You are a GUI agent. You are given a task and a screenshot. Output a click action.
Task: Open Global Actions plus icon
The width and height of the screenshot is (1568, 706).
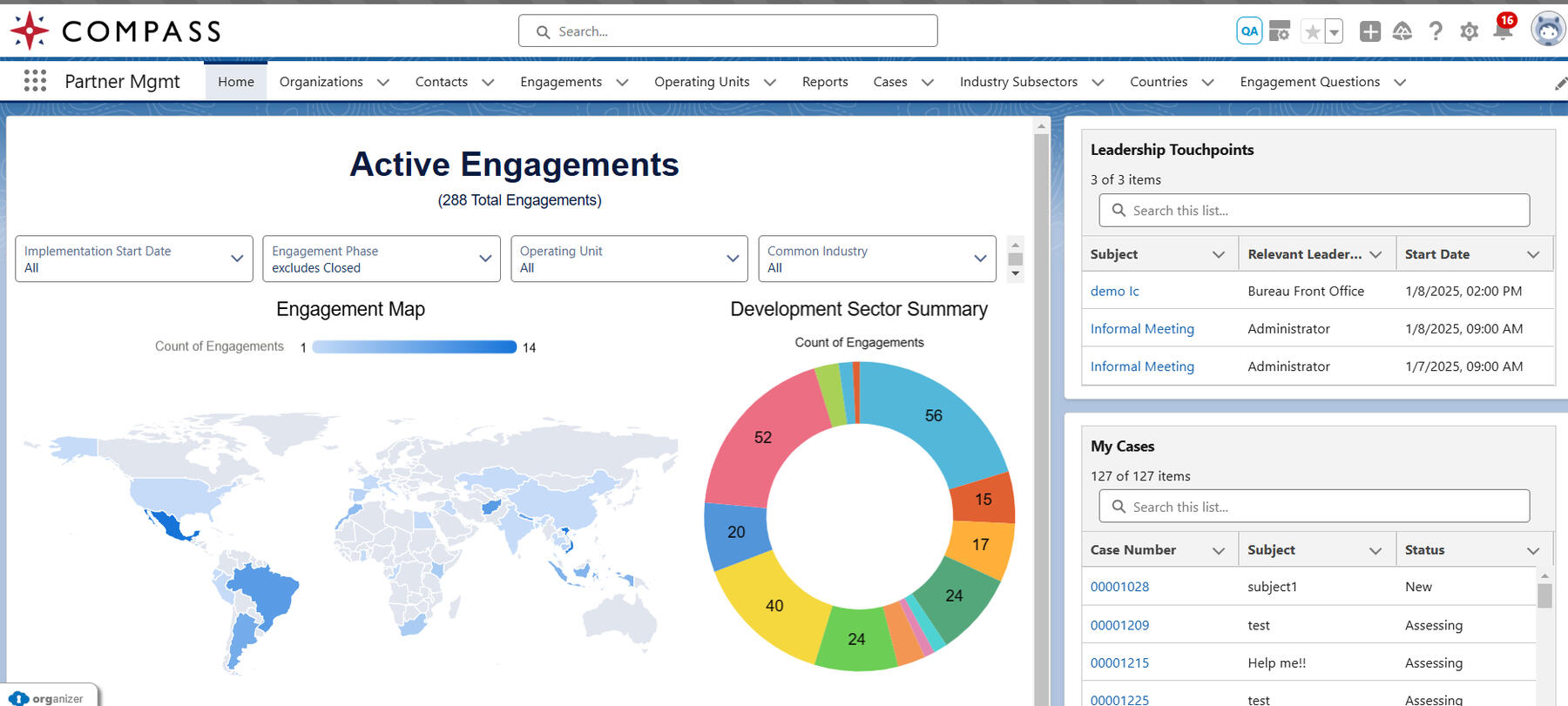coord(1369,31)
